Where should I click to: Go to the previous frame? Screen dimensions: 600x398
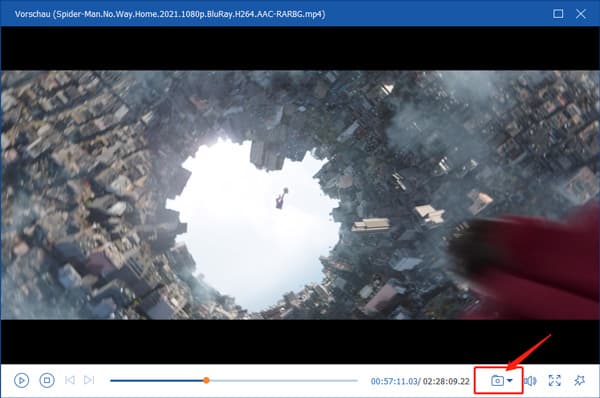click(70, 380)
